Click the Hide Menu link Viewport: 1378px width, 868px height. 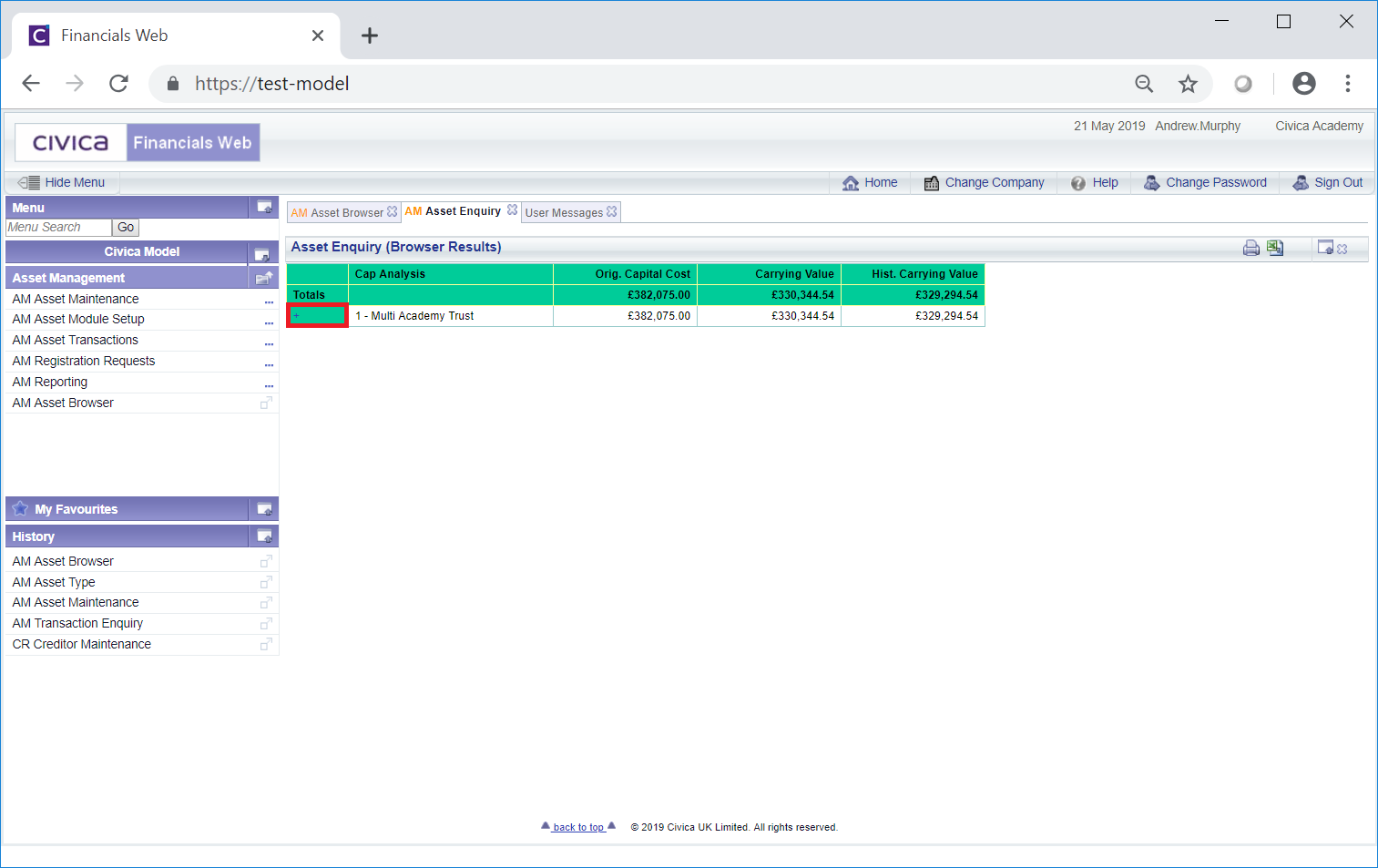[x=75, y=182]
